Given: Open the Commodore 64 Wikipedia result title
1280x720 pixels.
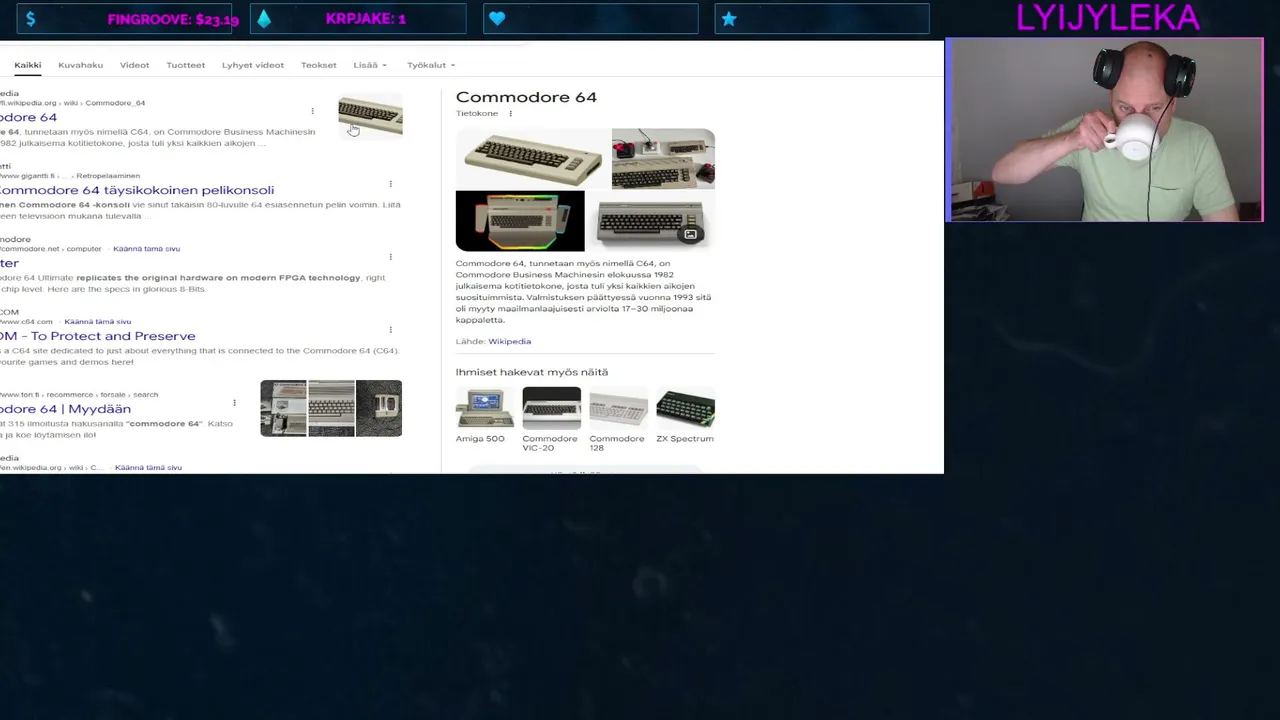Looking at the screenshot, I should [29, 117].
